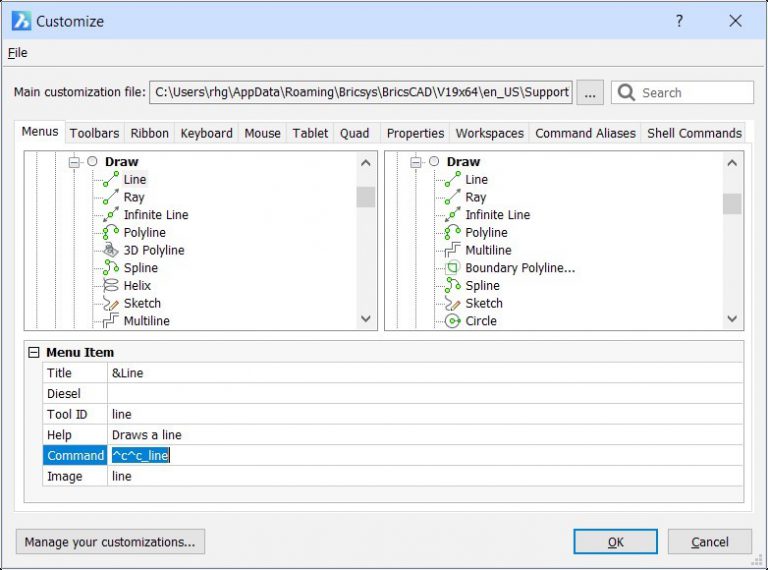The image size is (768, 570).
Task: Click the Spline icon in left tree
Action: point(111,267)
